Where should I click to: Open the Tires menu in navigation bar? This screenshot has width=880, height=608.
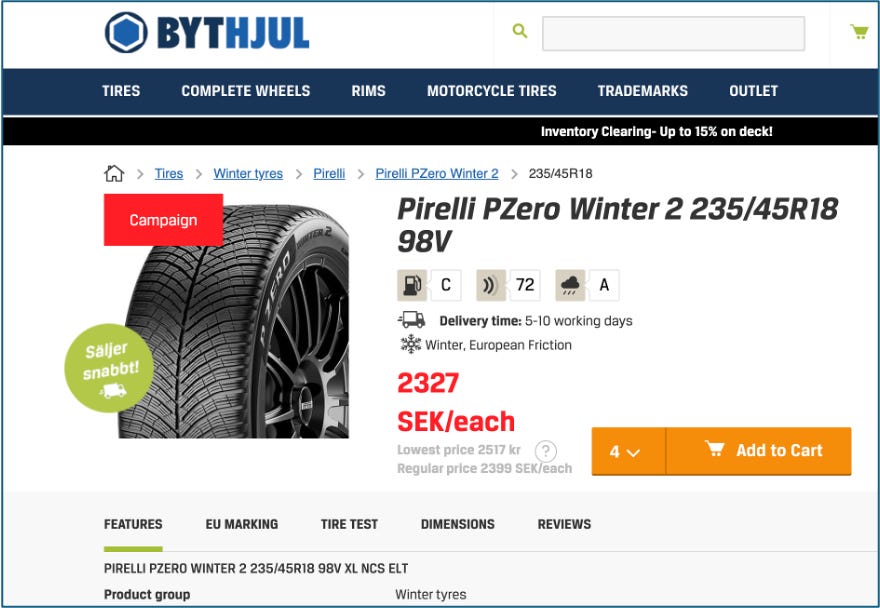121,91
